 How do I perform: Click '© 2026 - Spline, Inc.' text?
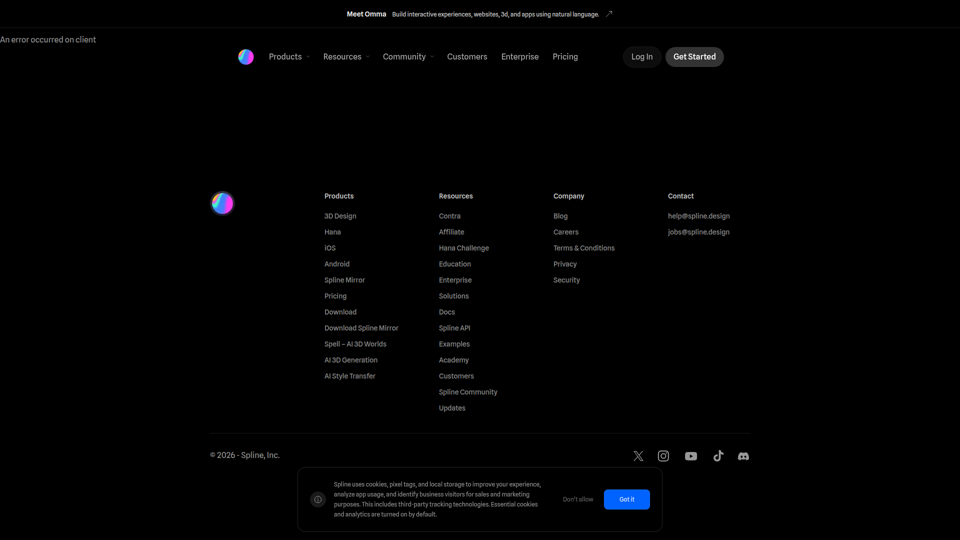tap(245, 455)
